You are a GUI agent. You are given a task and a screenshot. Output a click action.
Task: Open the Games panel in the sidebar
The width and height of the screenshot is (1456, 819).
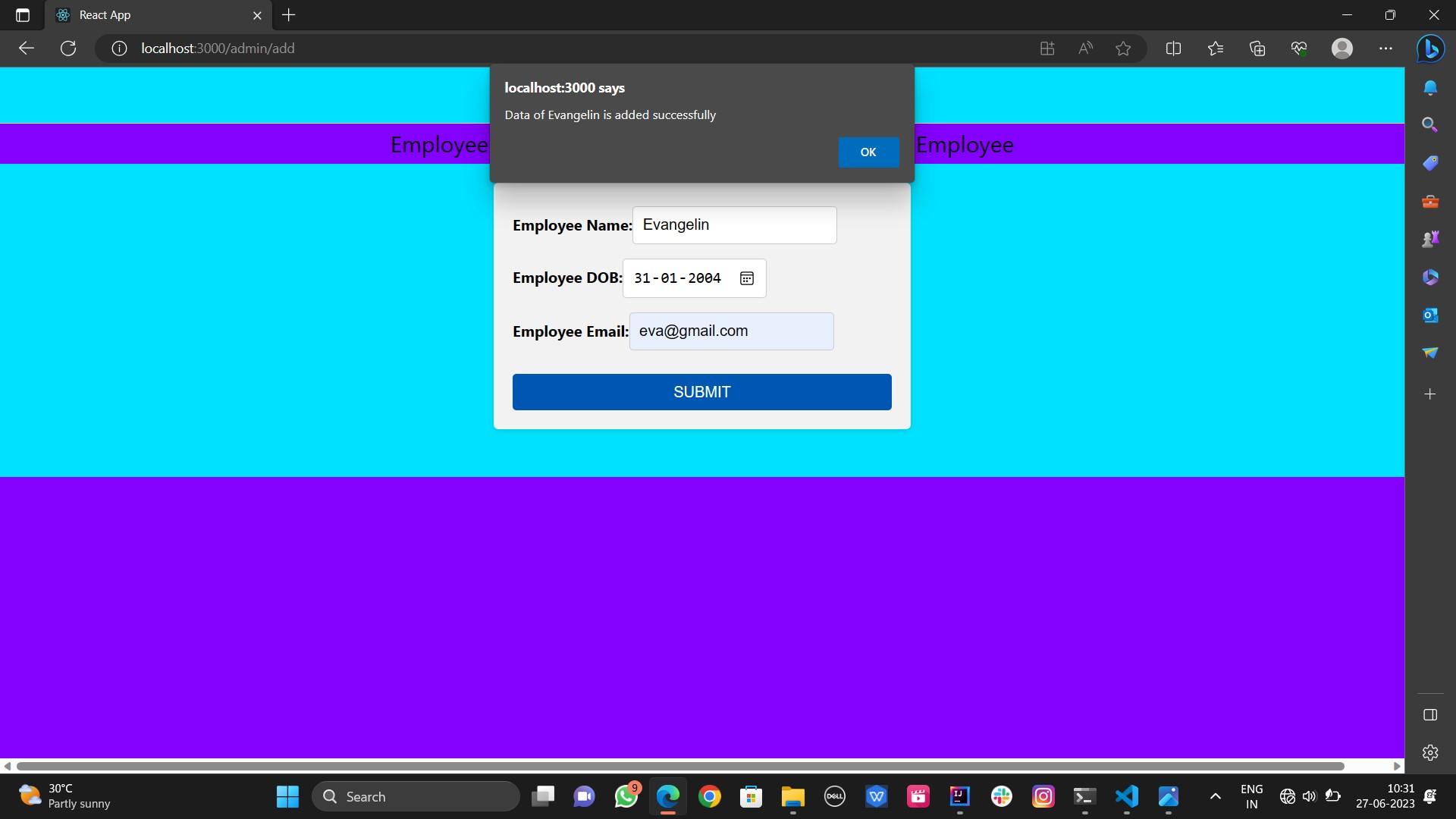click(x=1432, y=238)
